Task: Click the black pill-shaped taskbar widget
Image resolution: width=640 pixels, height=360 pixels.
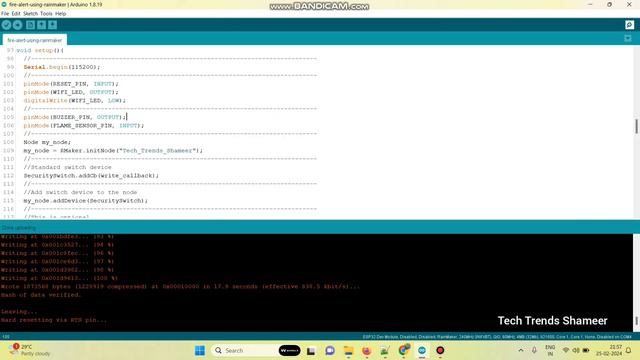Action: (x=289, y=350)
